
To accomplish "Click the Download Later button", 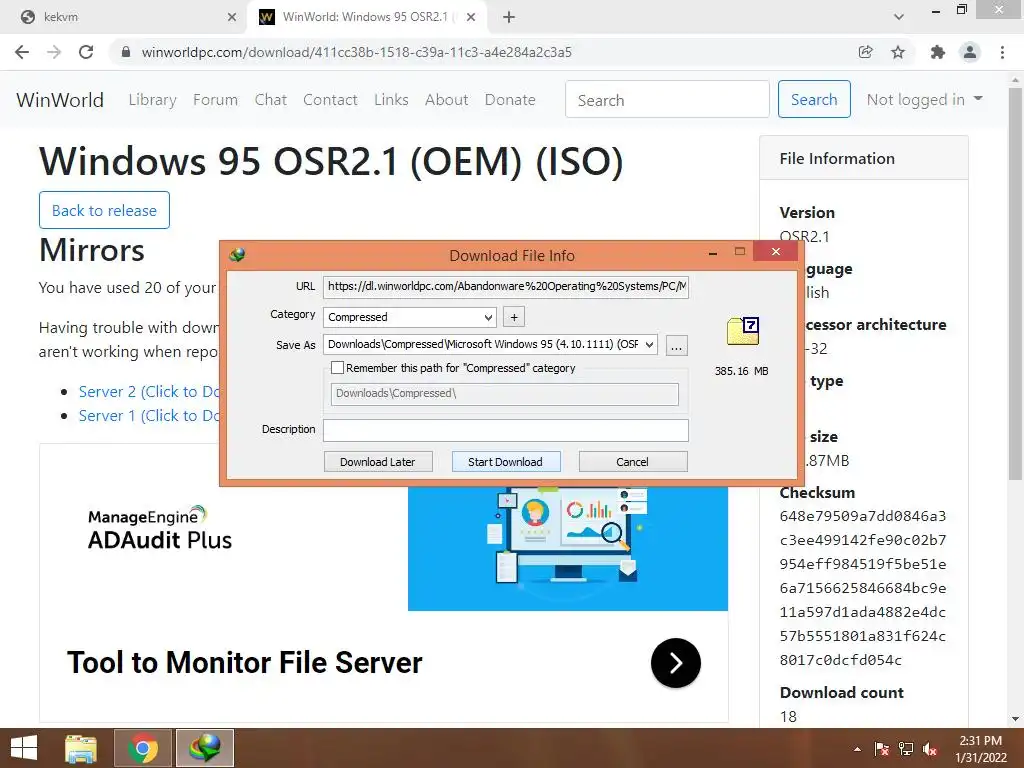I will (377, 462).
